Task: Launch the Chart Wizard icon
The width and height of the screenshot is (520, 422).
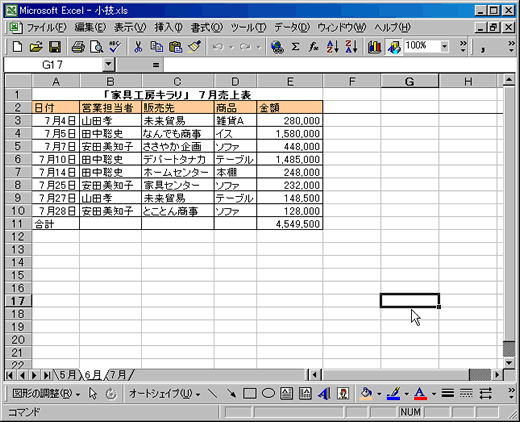Action: [x=375, y=47]
